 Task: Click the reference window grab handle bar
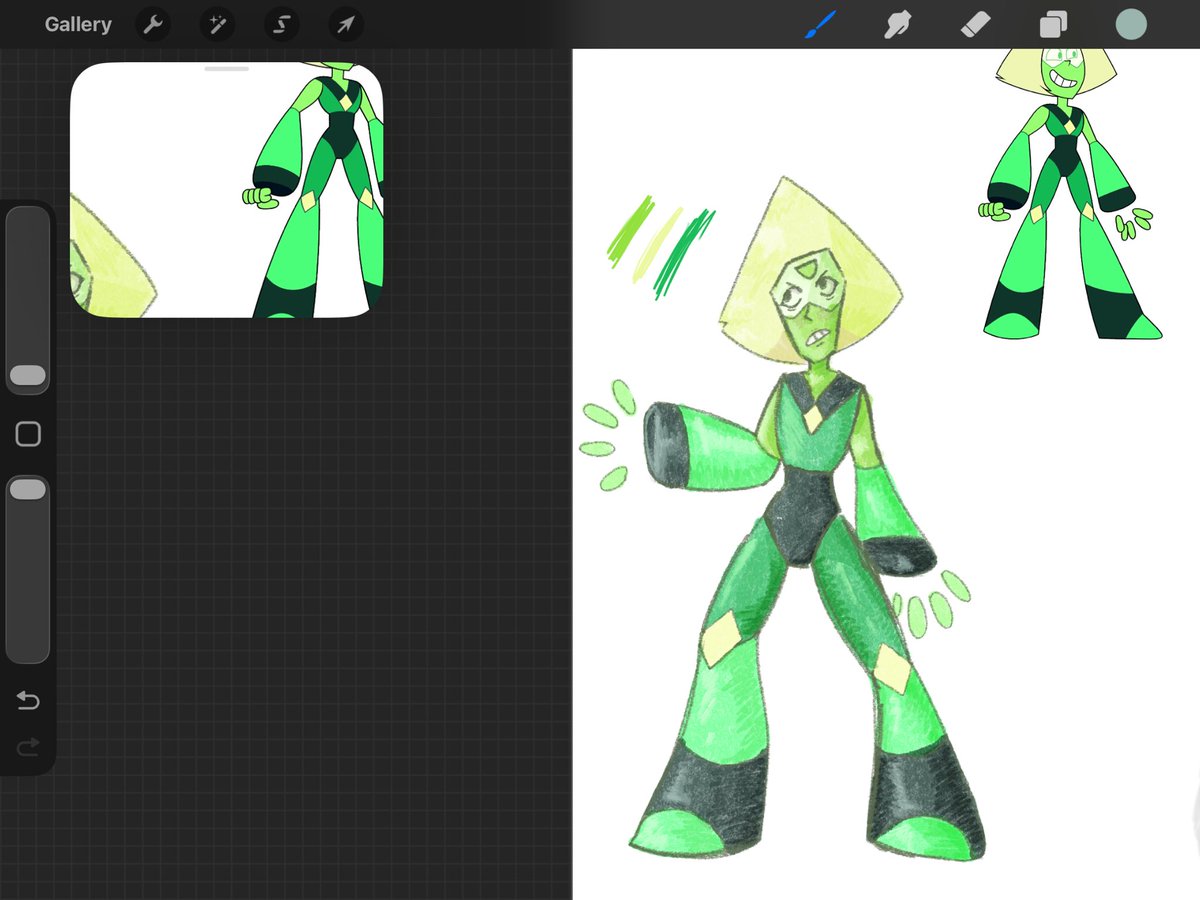point(227,69)
